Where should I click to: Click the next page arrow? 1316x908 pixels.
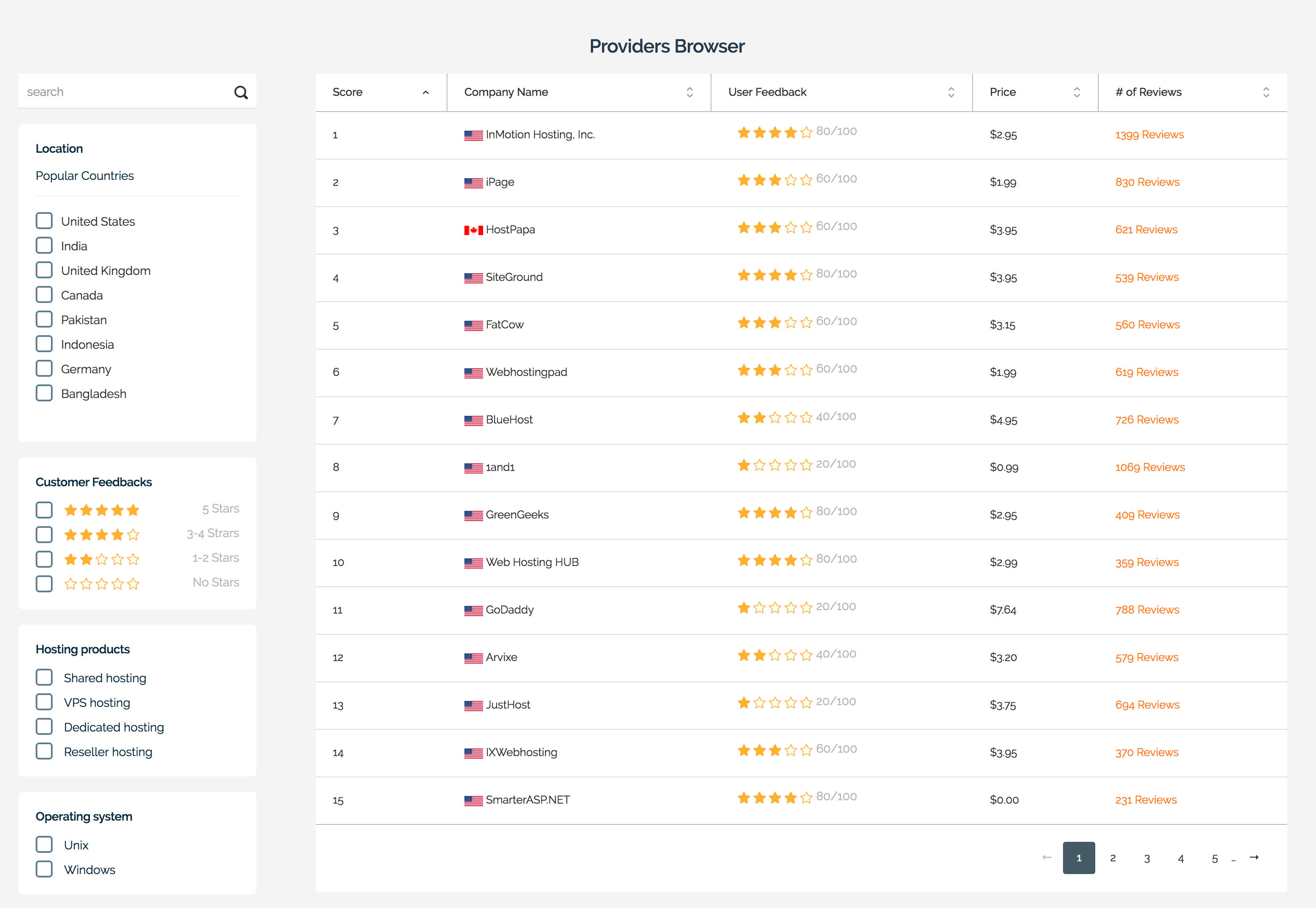(x=1254, y=858)
